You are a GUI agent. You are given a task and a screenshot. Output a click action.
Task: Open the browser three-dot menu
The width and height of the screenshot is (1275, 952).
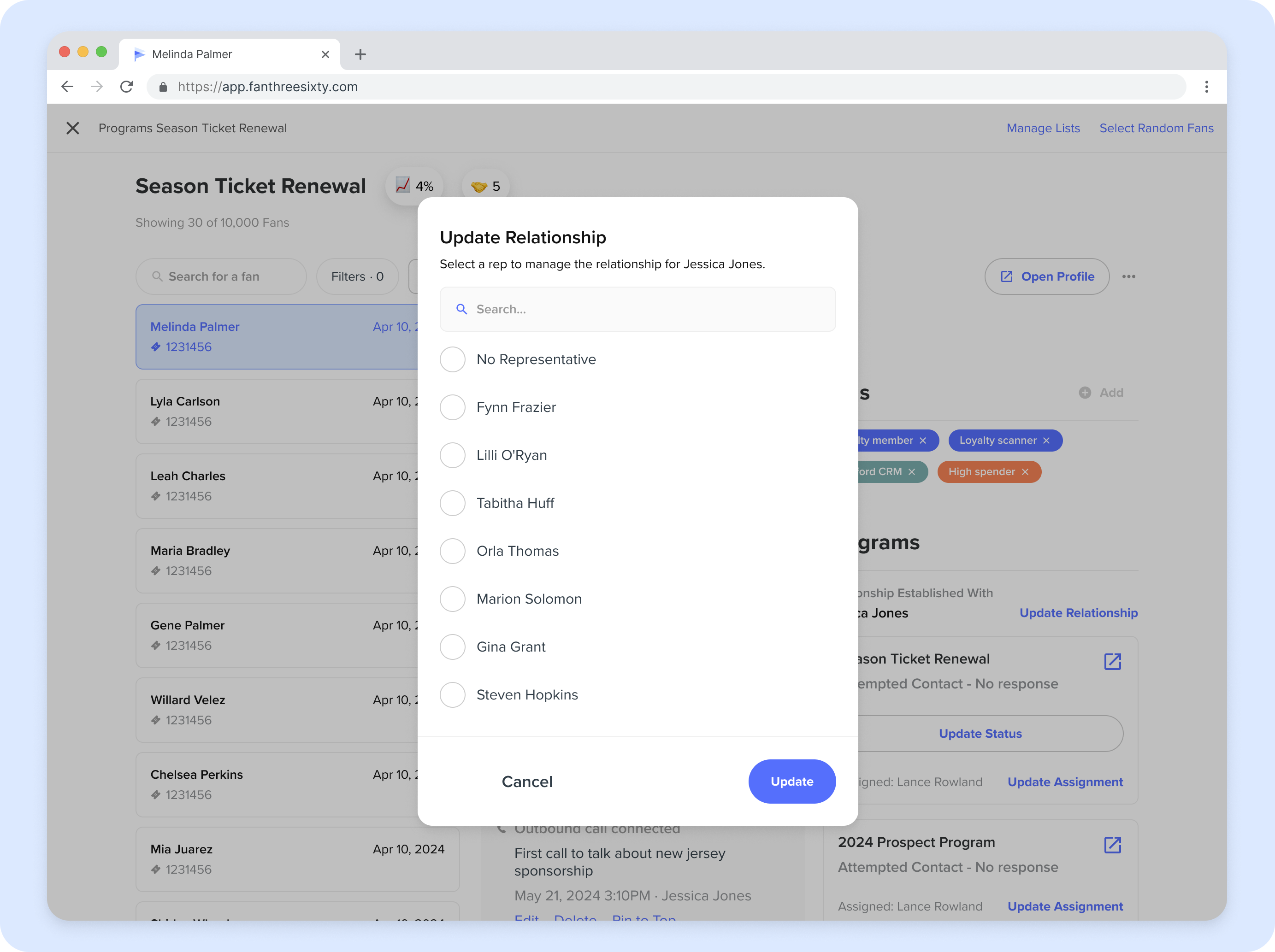(x=1206, y=87)
